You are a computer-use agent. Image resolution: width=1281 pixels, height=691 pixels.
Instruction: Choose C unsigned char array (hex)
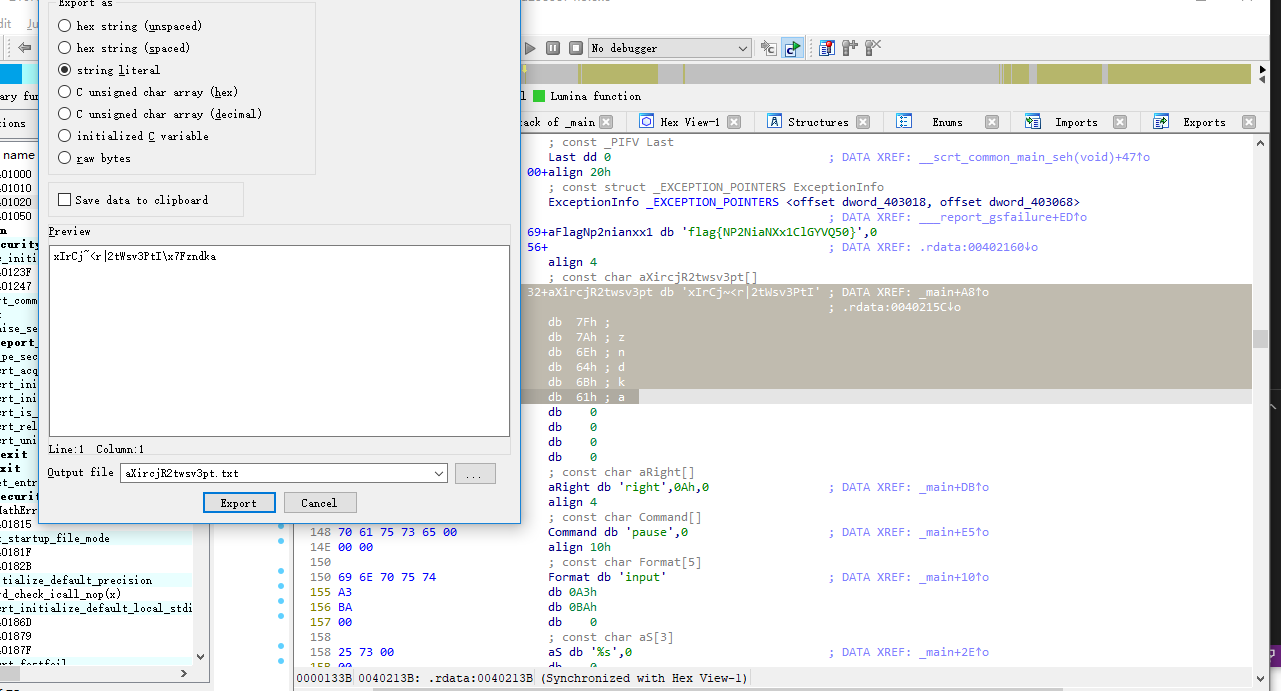coord(65,92)
